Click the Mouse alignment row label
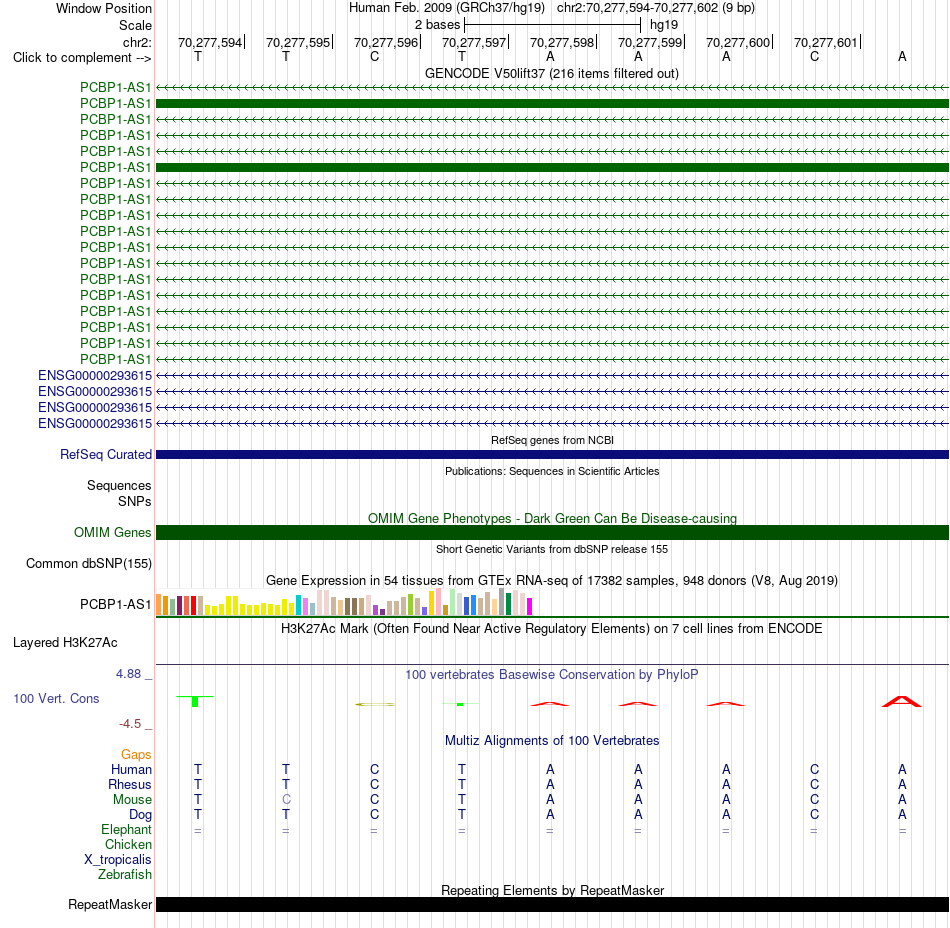This screenshot has width=950, height=928. tap(132, 800)
